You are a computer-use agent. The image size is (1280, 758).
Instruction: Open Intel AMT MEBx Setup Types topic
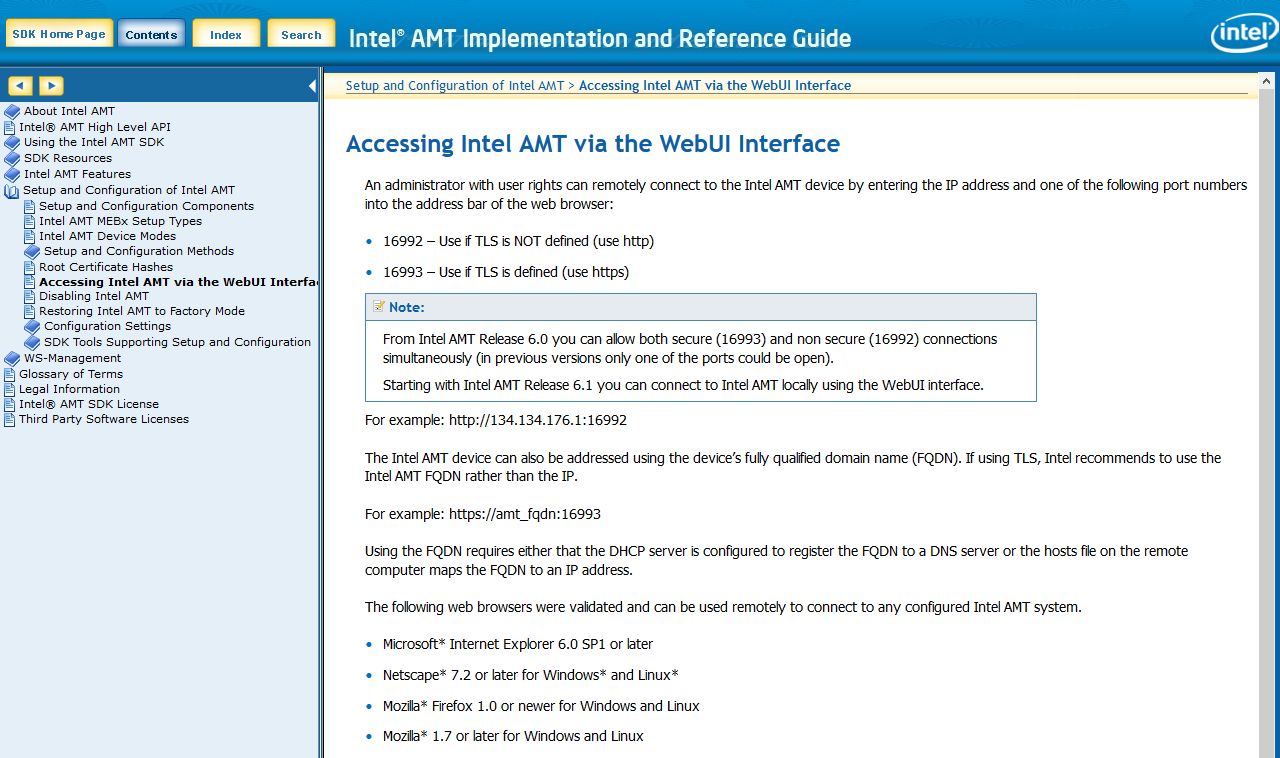click(x=121, y=221)
